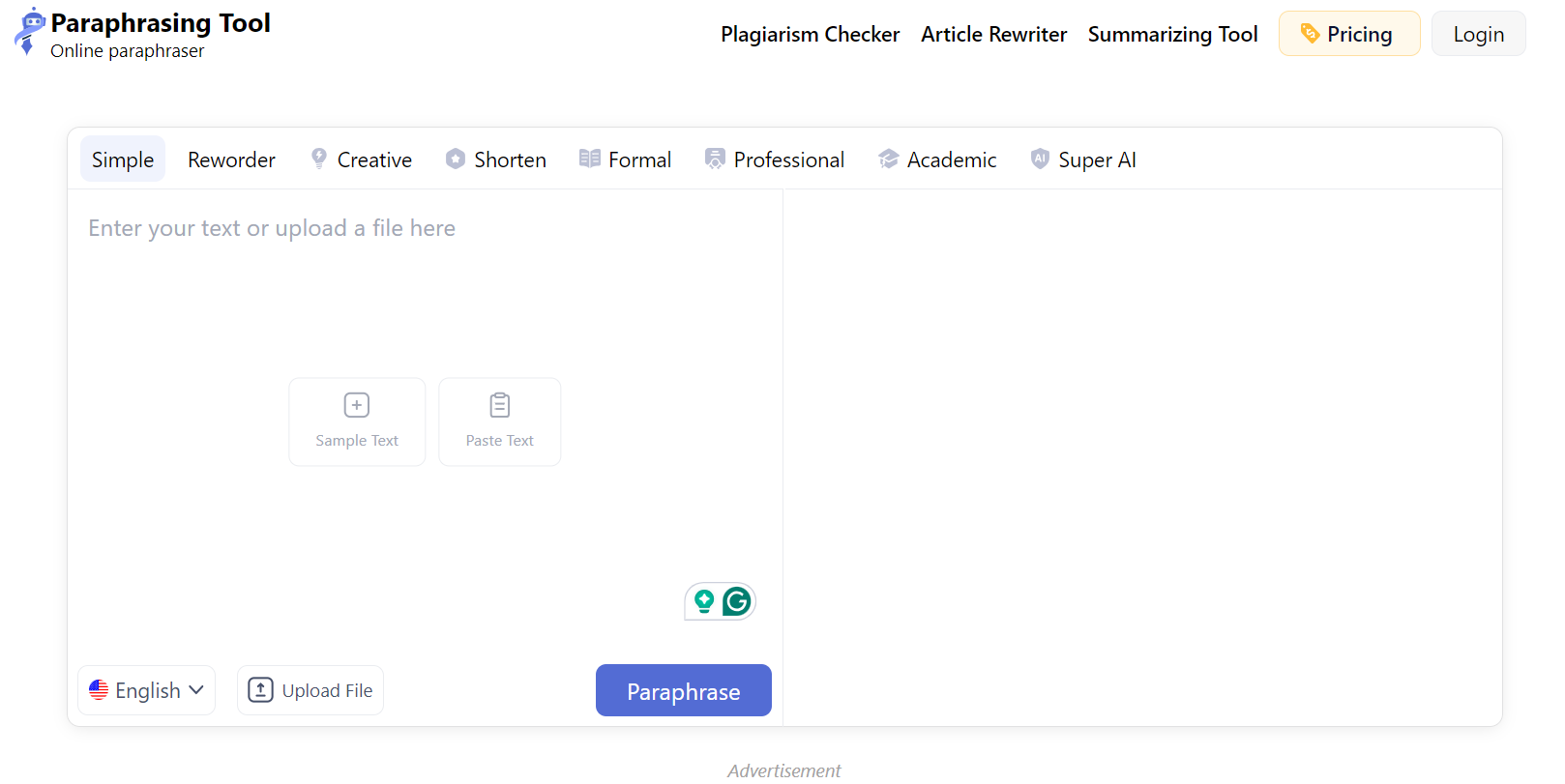Enable the Super AI mode
This screenshot has height=784, width=1565.
tap(1083, 160)
